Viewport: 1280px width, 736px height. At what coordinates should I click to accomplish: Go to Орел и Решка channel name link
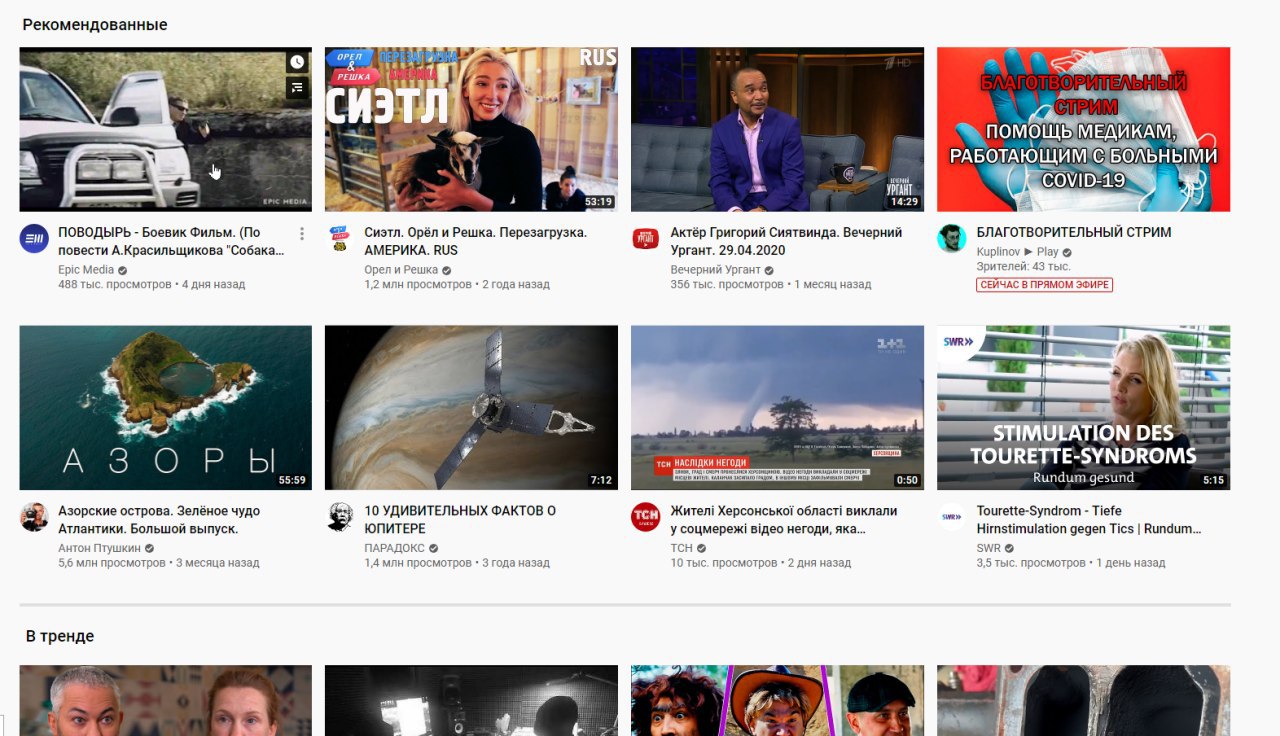click(x=401, y=270)
